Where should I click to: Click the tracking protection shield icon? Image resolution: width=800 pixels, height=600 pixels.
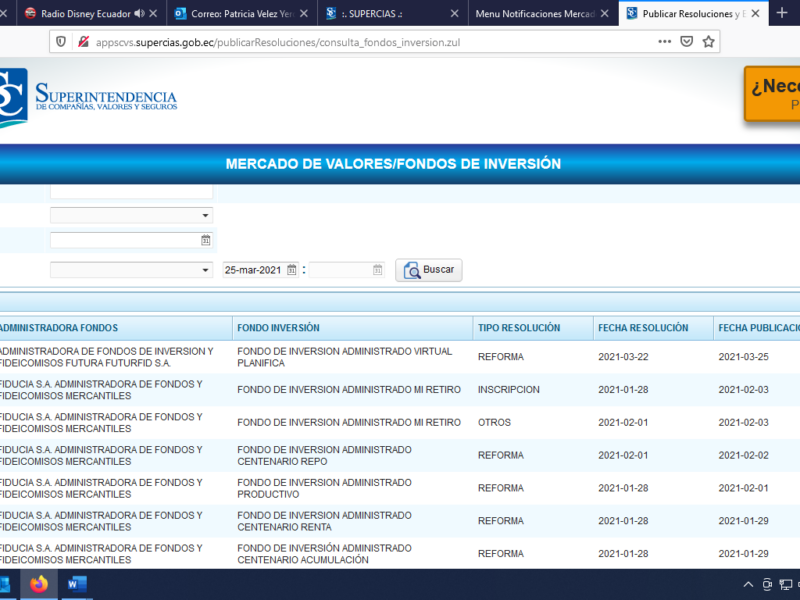point(62,42)
